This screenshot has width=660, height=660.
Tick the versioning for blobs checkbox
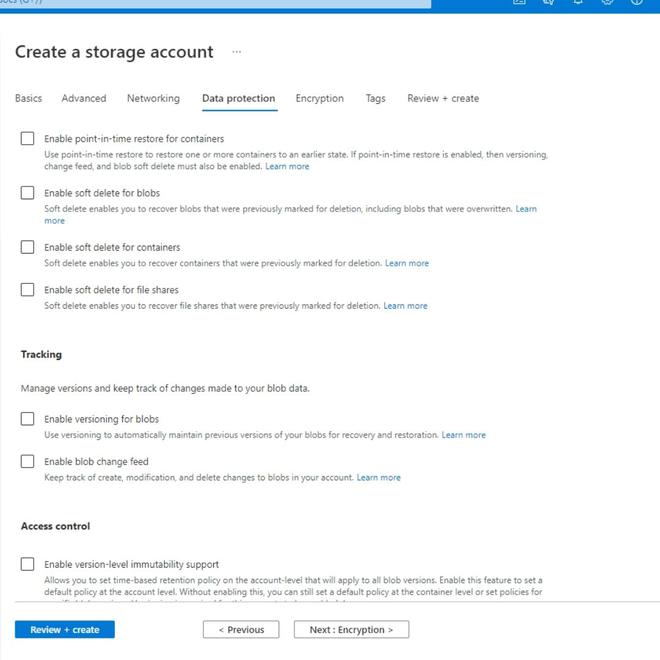pos(28,419)
